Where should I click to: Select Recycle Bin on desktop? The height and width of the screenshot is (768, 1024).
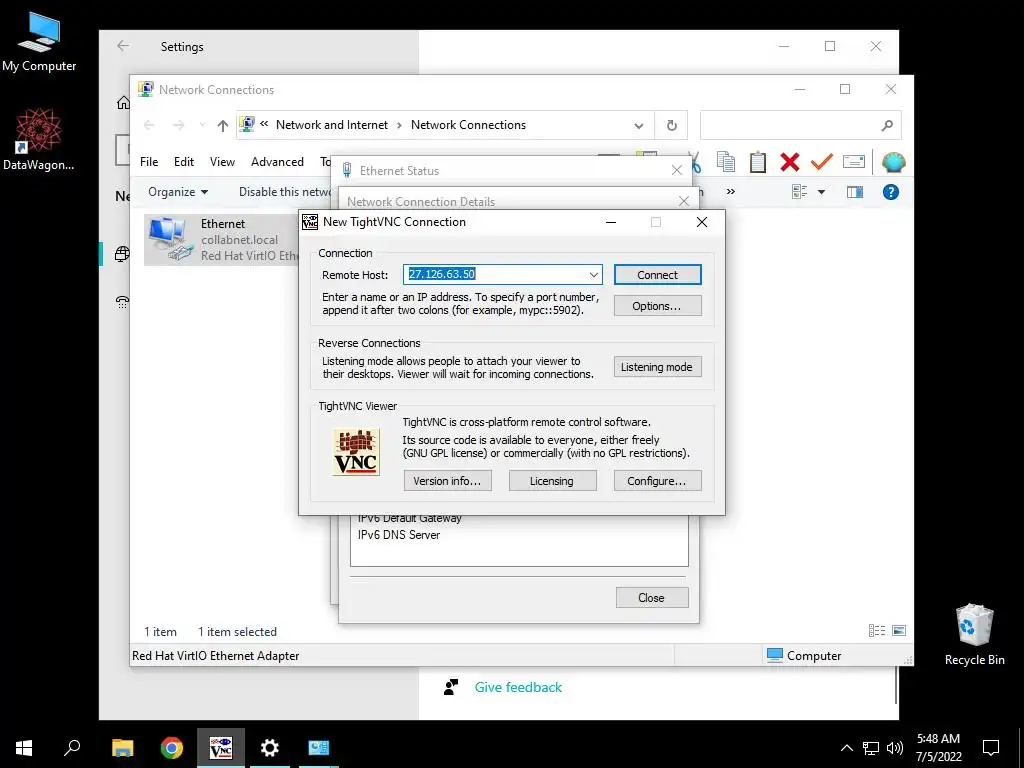(974, 635)
